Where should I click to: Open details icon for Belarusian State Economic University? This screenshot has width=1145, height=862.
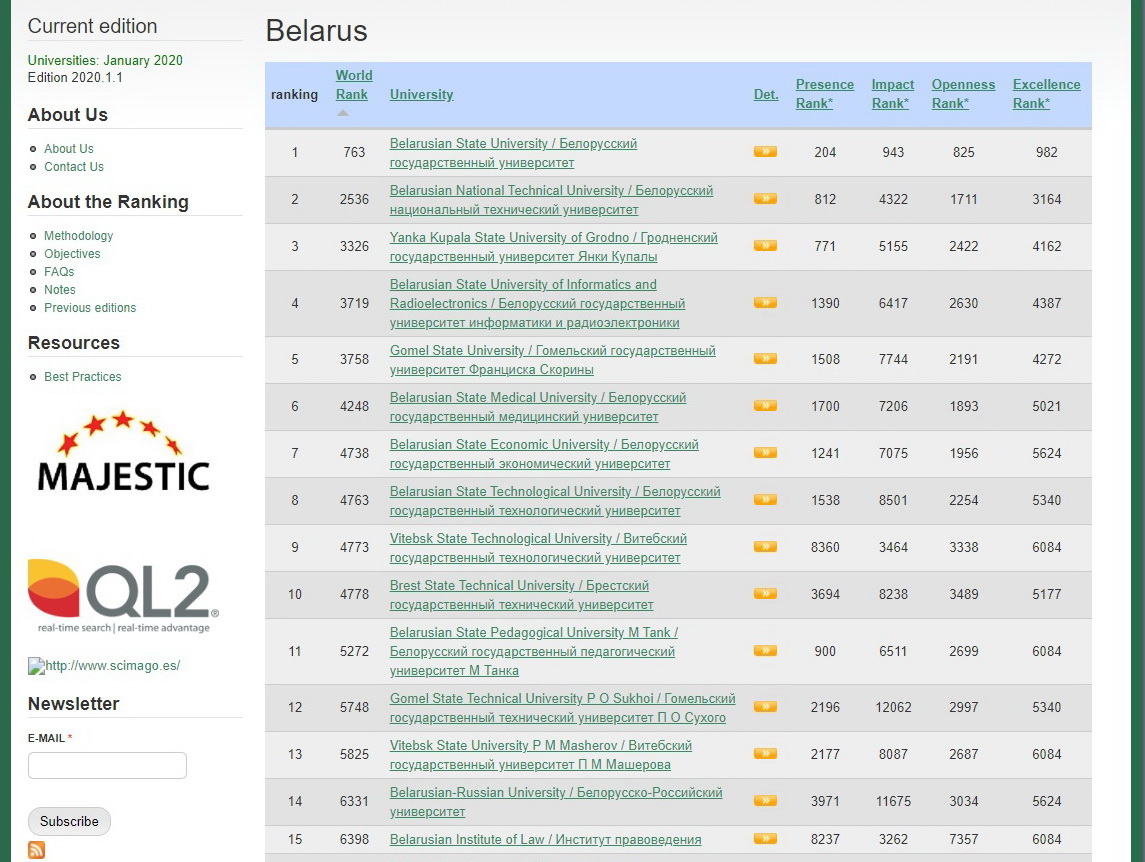click(x=765, y=453)
